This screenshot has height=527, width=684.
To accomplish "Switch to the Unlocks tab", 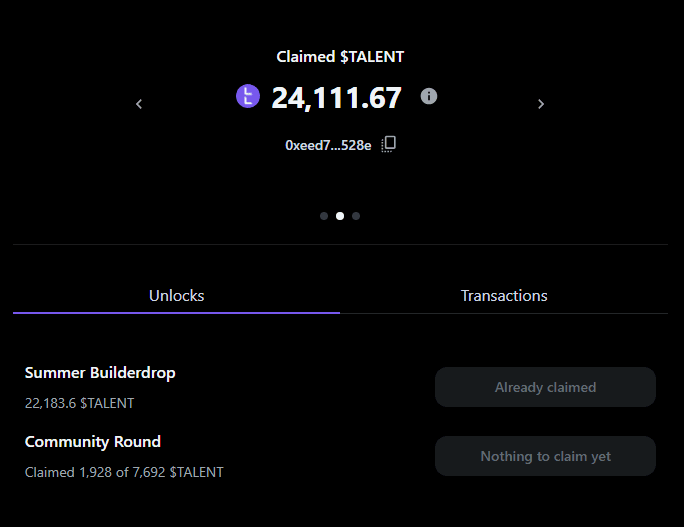I will pyautogui.click(x=176, y=296).
